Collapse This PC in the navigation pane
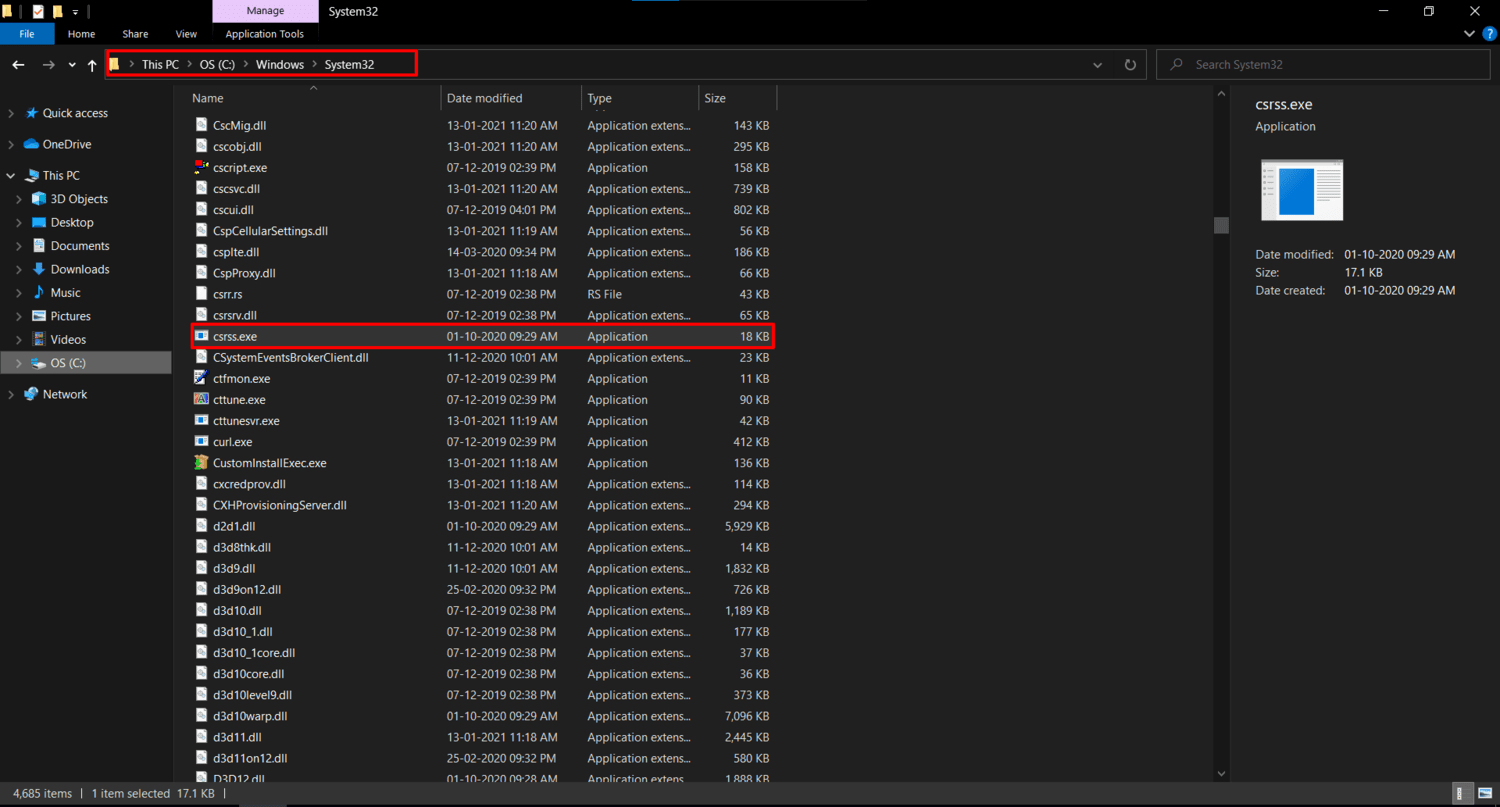 (8, 174)
